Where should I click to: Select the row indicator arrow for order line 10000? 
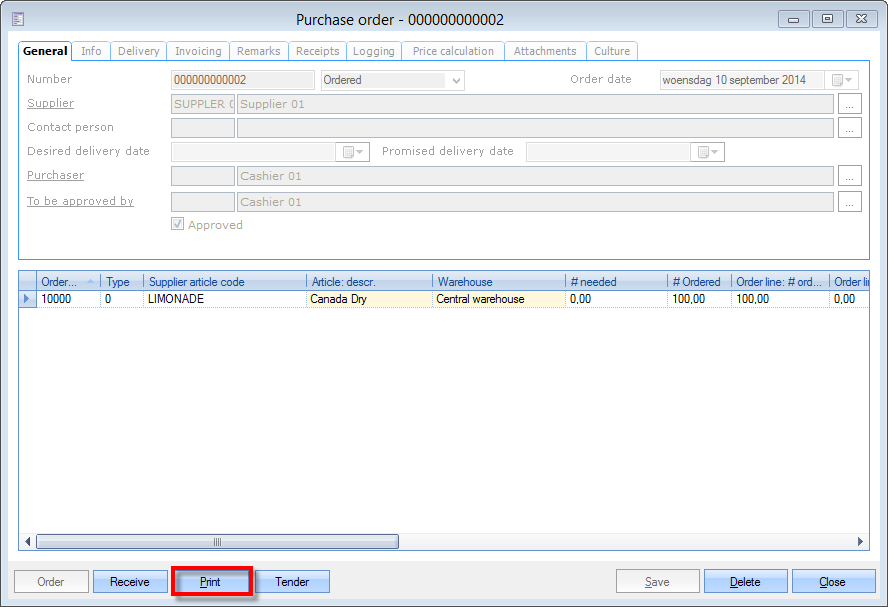tap(27, 299)
